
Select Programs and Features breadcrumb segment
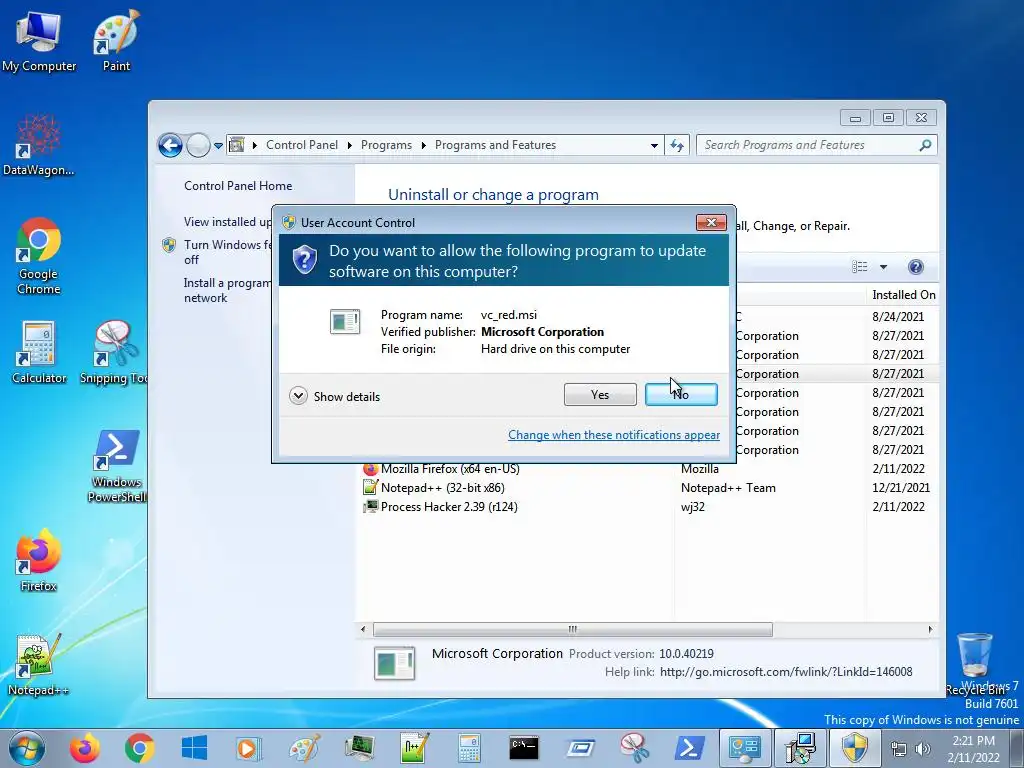[x=495, y=145]
